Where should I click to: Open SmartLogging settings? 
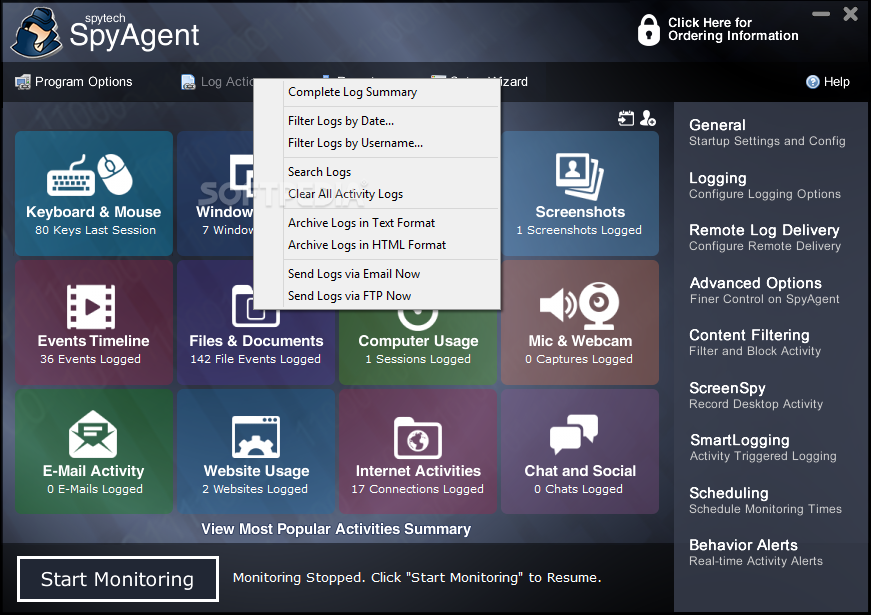[763, 447]
